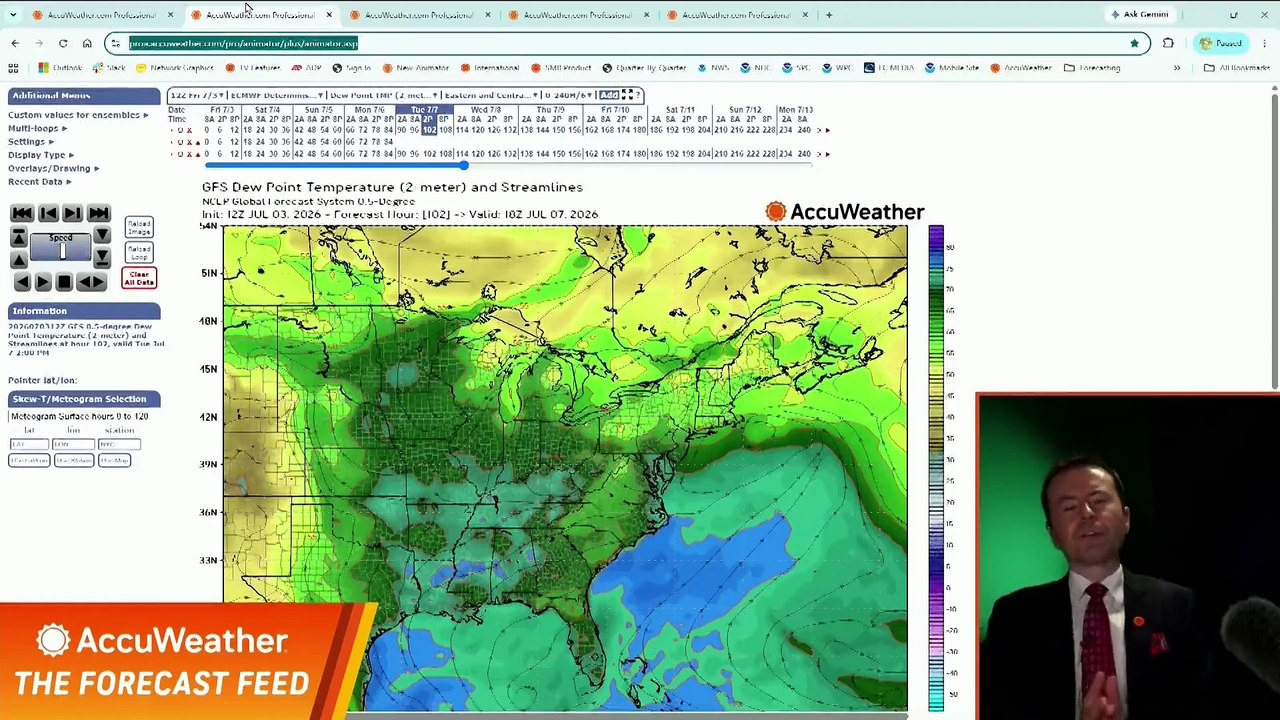Click the station input field in Skew-T section
Screen dimensions: 1280x720
click(119, 444)
